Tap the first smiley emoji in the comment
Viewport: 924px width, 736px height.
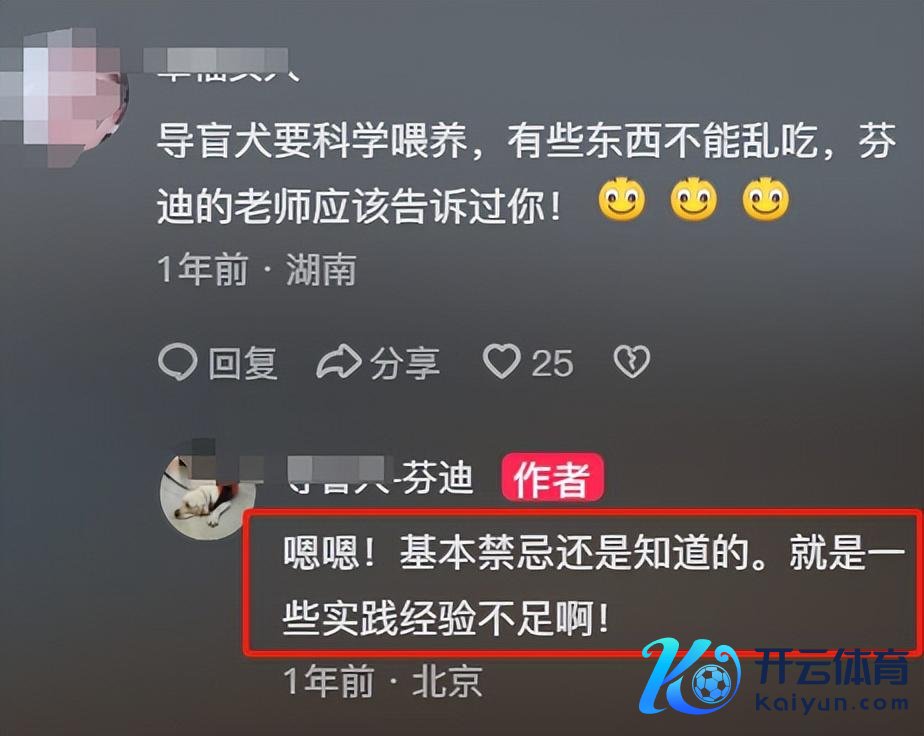tap(622, 199)
